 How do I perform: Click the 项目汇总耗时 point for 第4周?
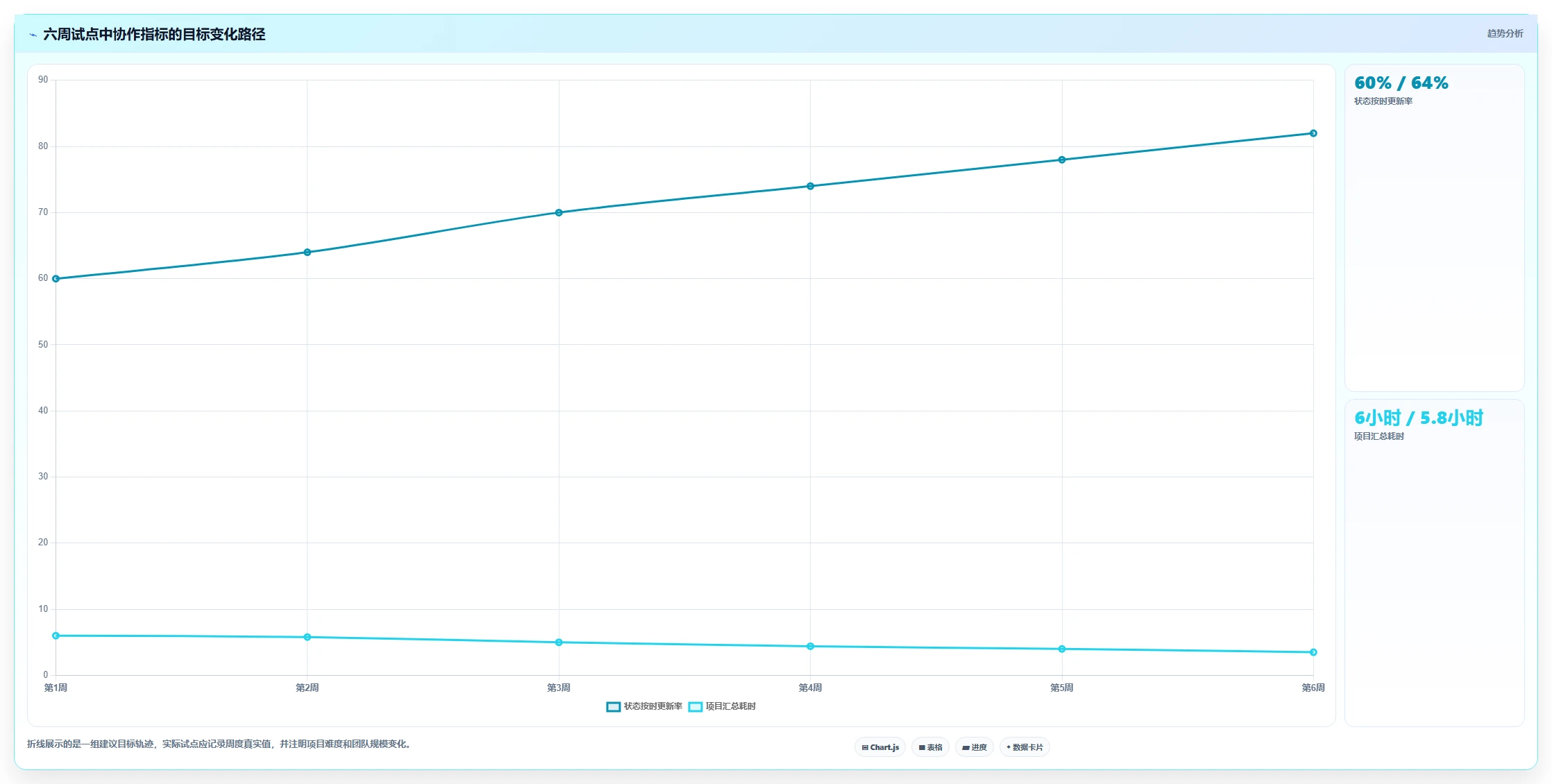click(810, 647)
